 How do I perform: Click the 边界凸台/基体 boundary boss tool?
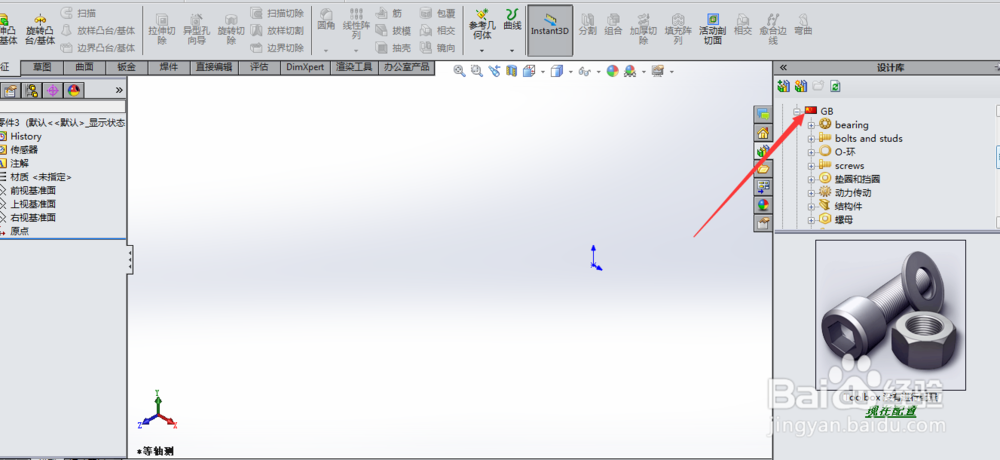pyautogui.click(x=98, y=48)
